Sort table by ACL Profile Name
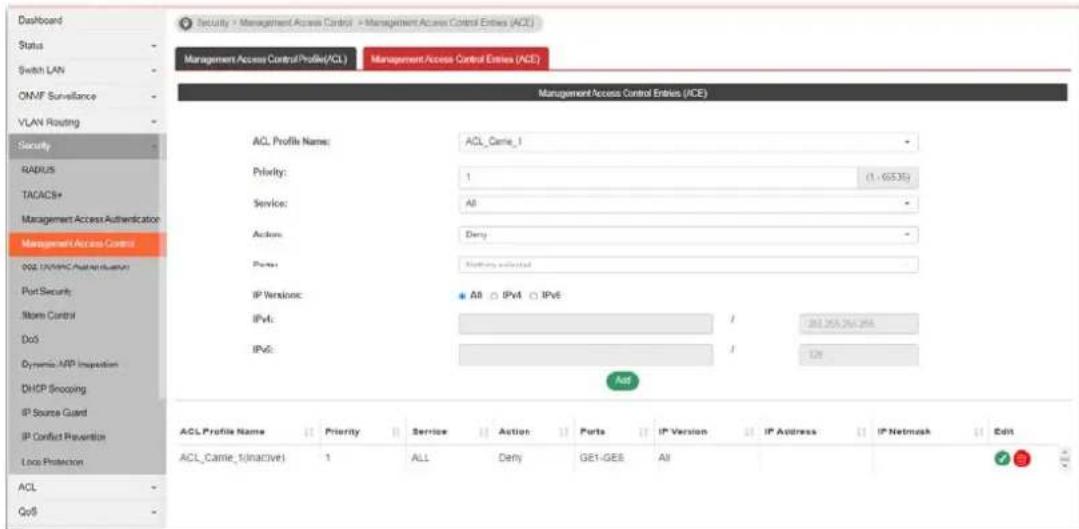Image resolution: width=1079 pixels, height=529 pixels. pyautogui.click(x=309, y=431)
